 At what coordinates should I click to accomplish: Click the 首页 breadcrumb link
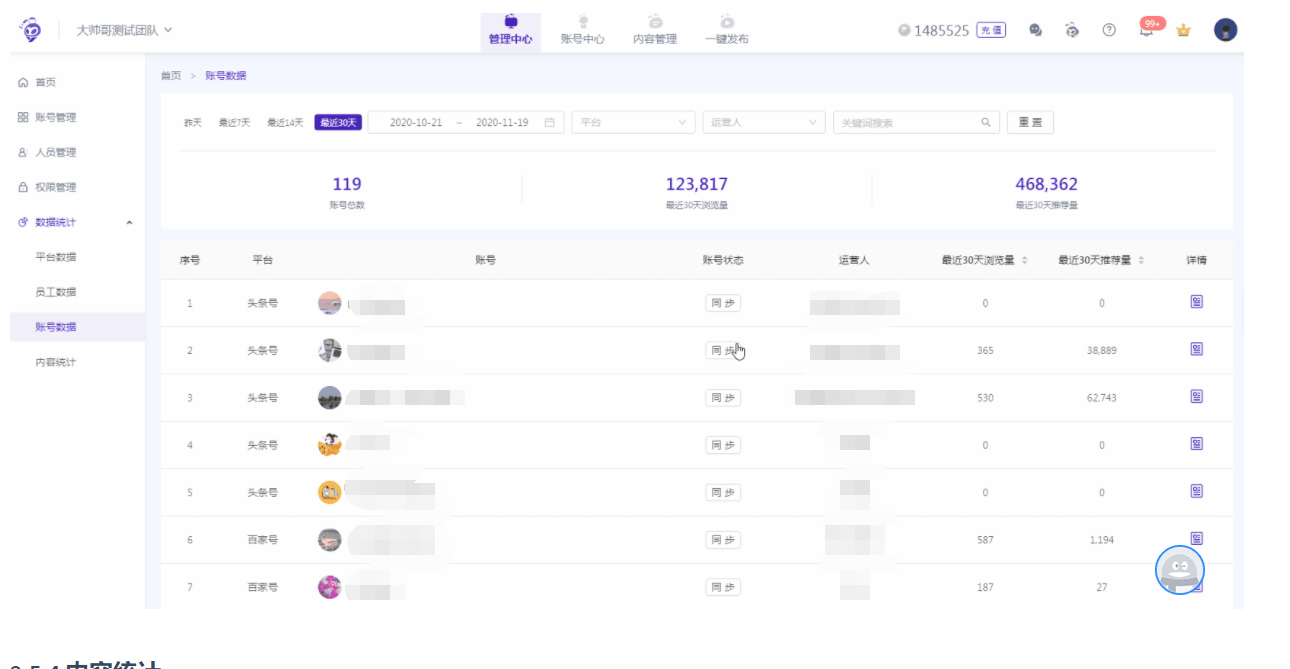[x=171, y=76]
